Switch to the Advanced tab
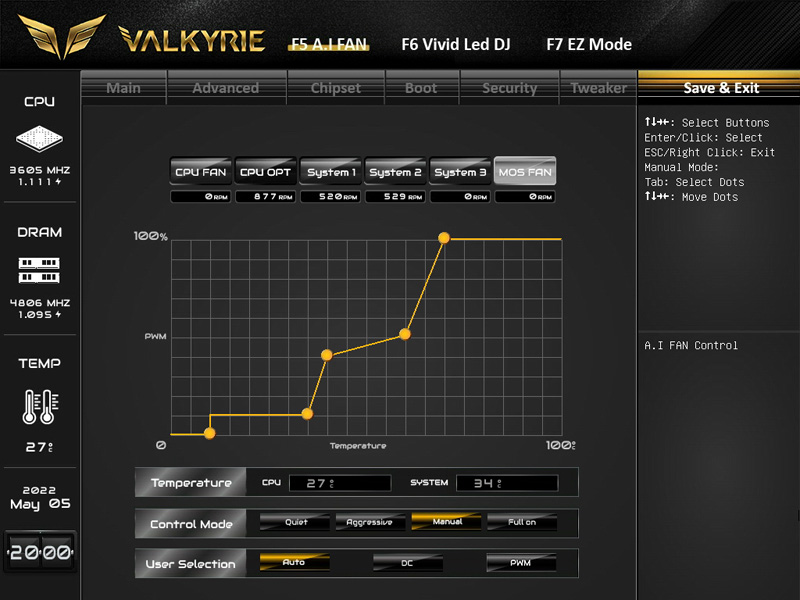800x600 pixels. (226, 88)
